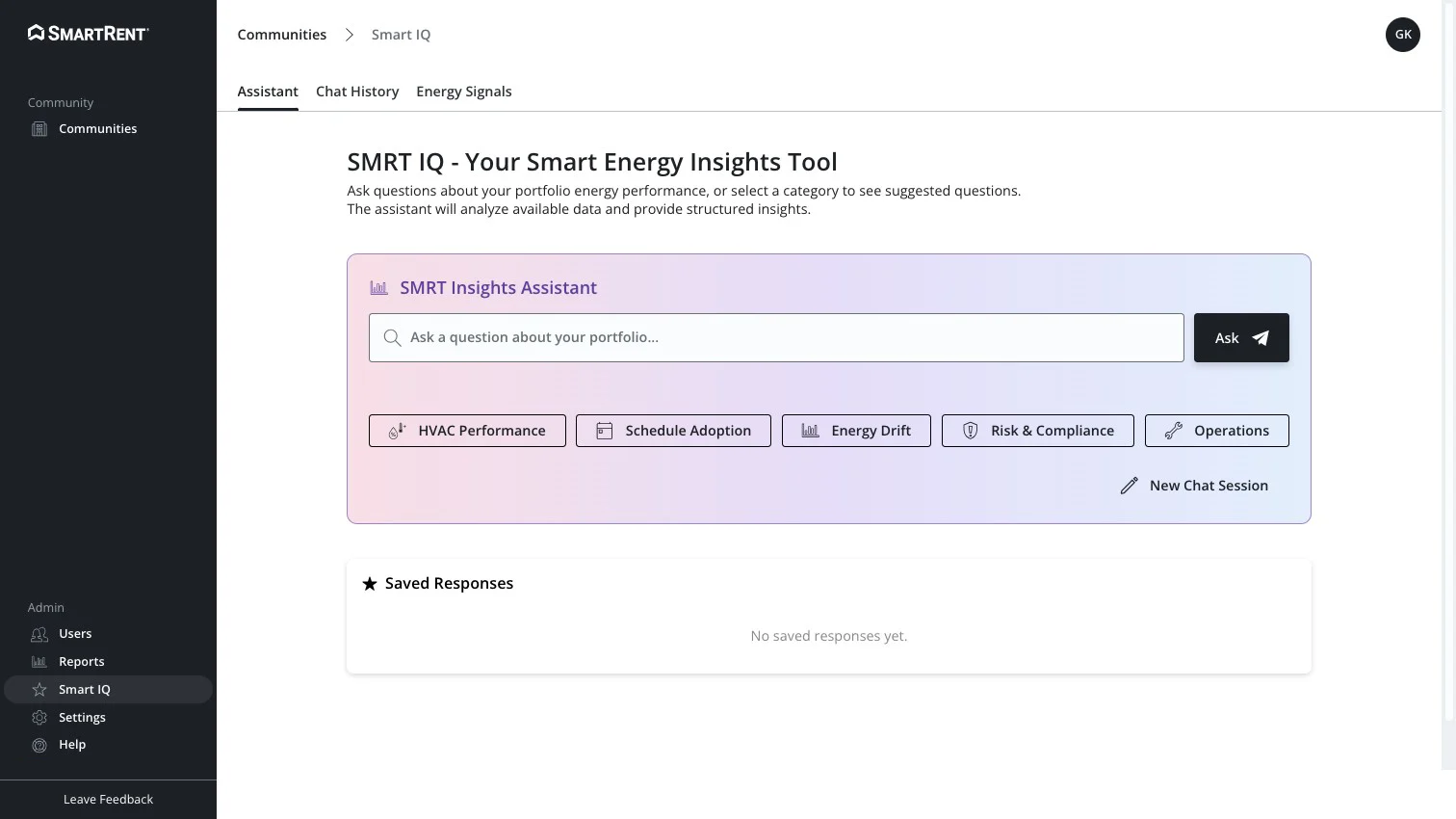Click the Help lifebuoy icon
The height and width of the screenshot is (819, 1456).
39,745
